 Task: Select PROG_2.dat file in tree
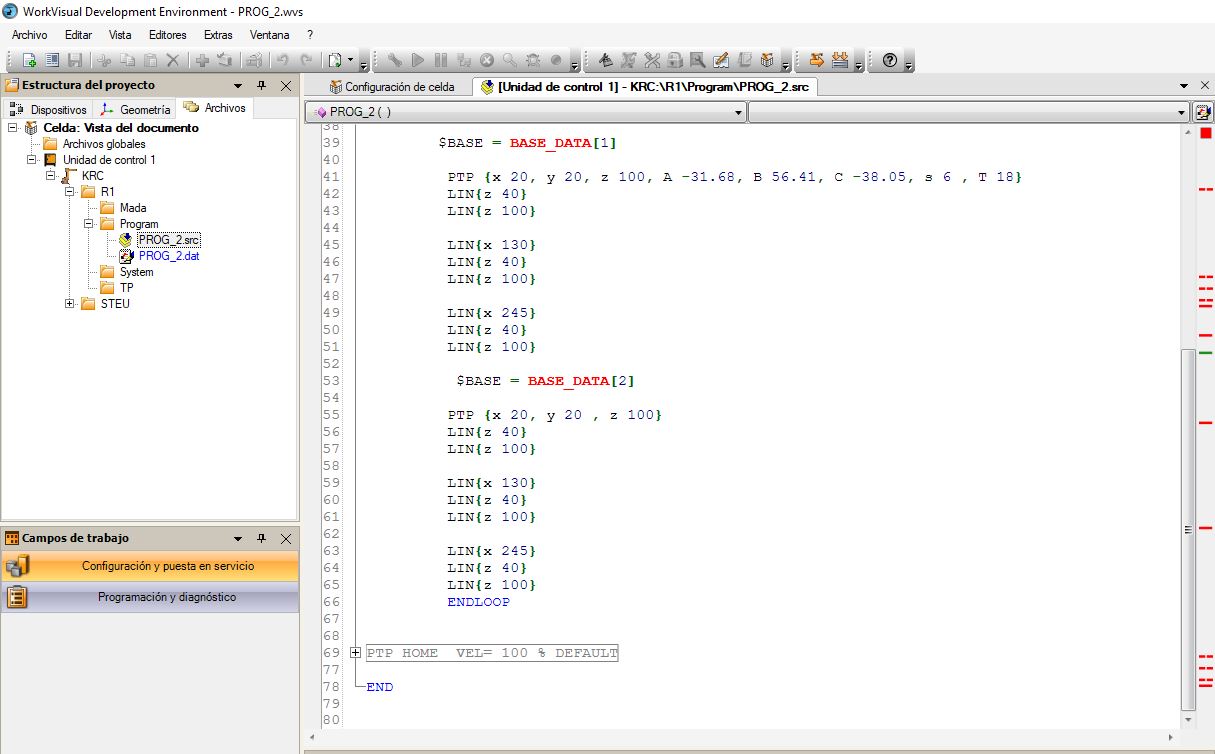click(x=169, y=256)
